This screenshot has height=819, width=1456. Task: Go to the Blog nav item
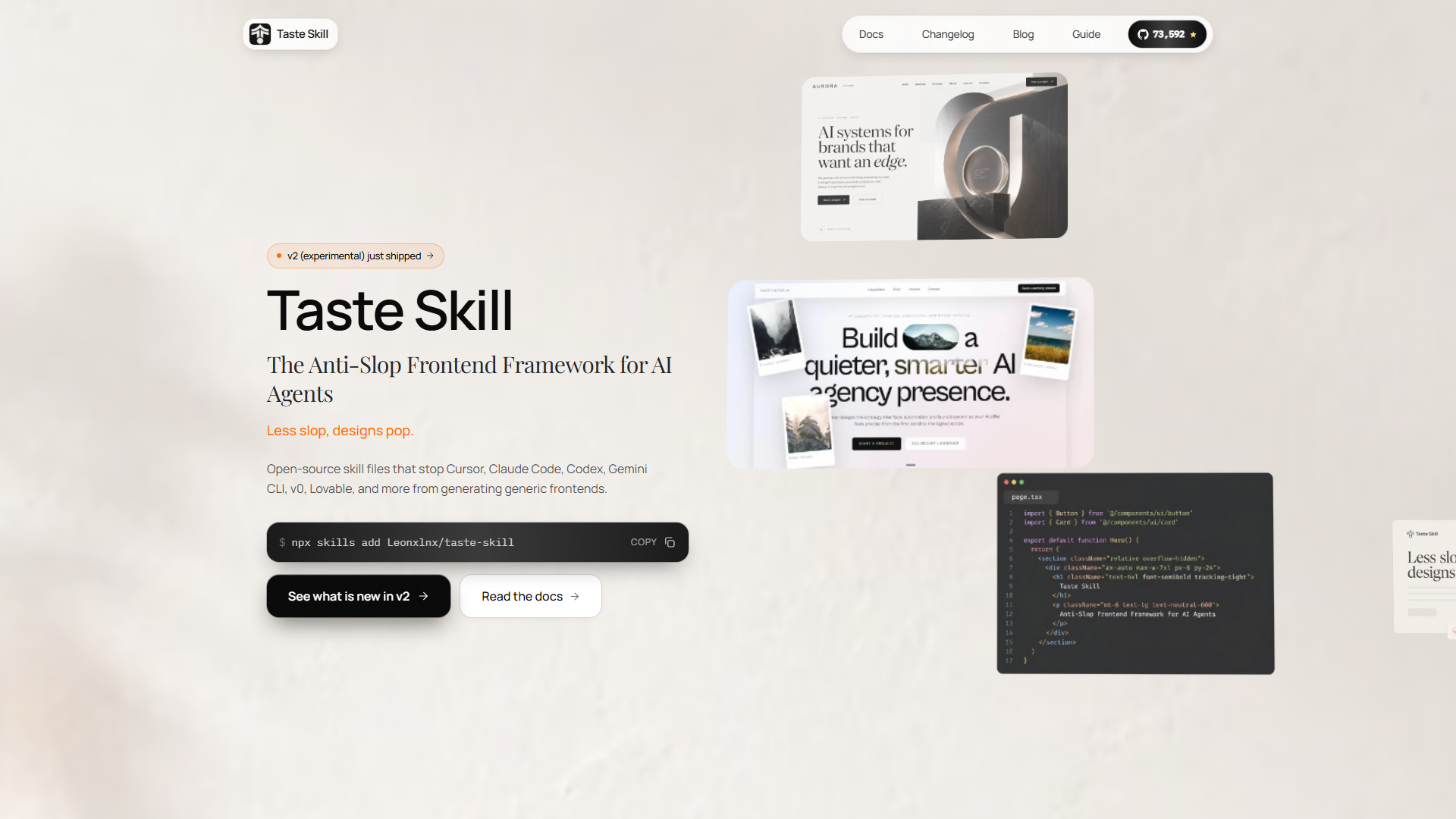pos(1023,34)
